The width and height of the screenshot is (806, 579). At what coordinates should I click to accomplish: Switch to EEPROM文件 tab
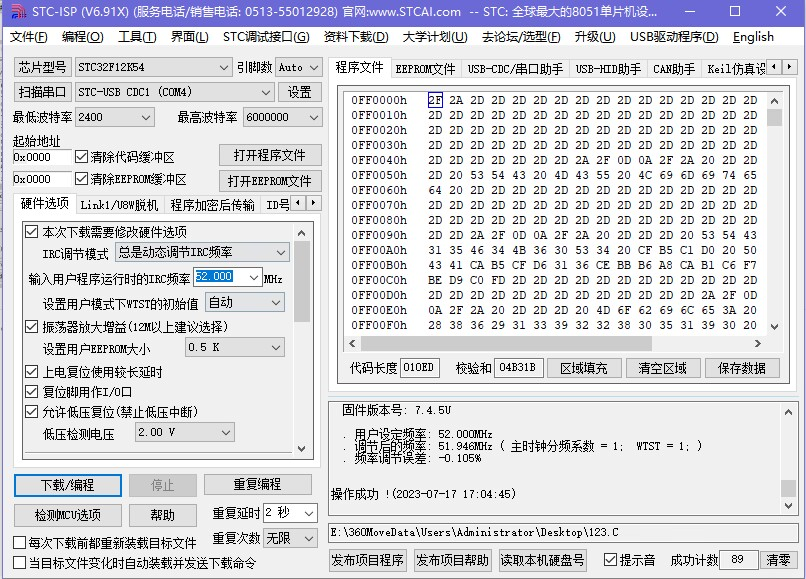426,69
